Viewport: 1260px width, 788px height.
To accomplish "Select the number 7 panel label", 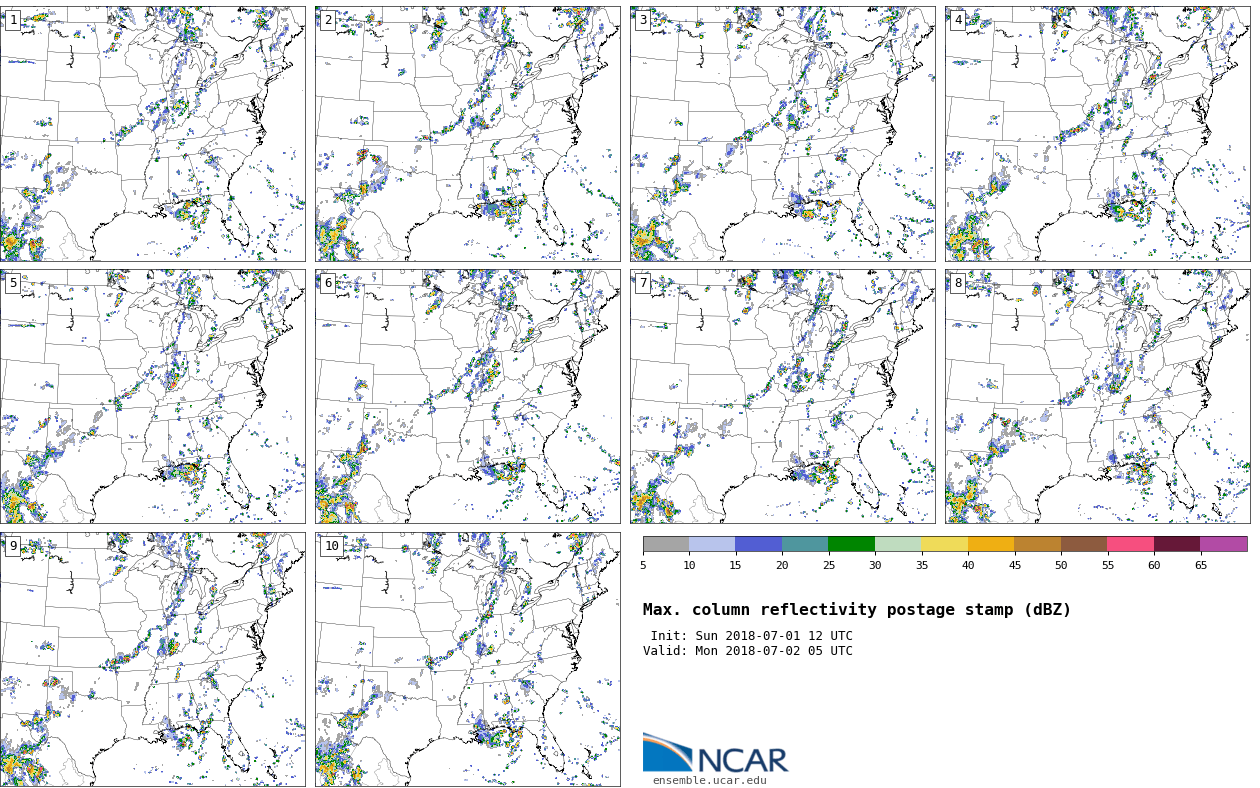I will coord(643,283).
